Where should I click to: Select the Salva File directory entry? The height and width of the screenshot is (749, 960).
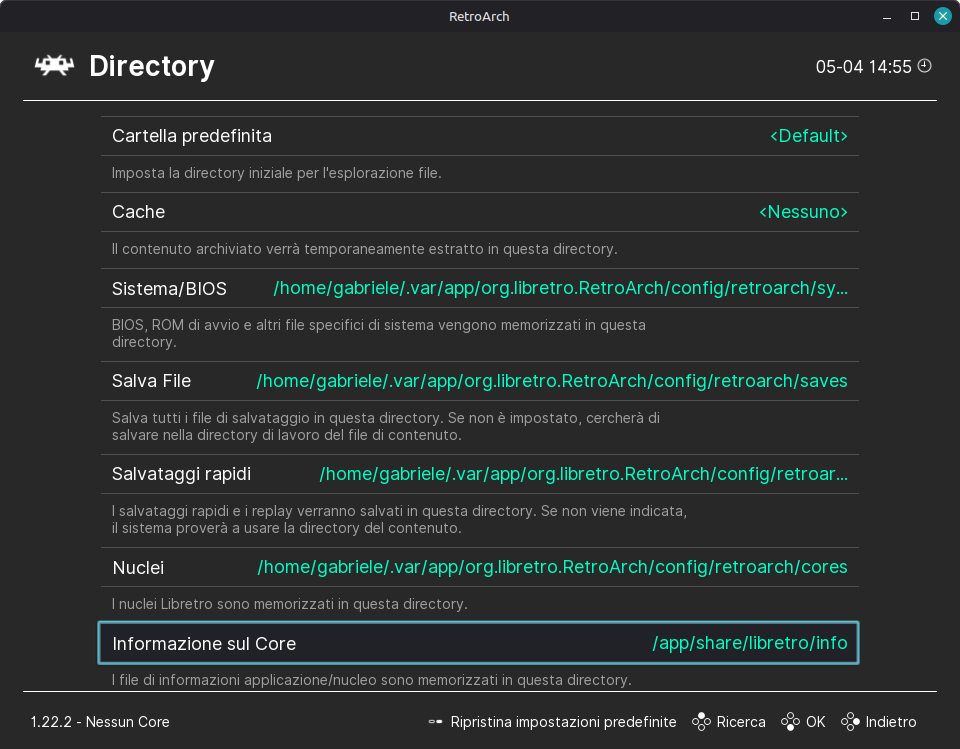click(479, 381)
